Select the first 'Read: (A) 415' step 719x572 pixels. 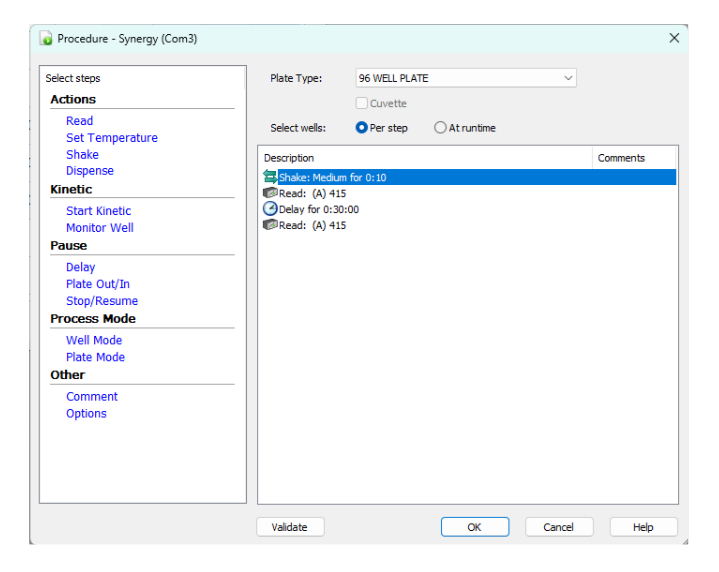469,193
